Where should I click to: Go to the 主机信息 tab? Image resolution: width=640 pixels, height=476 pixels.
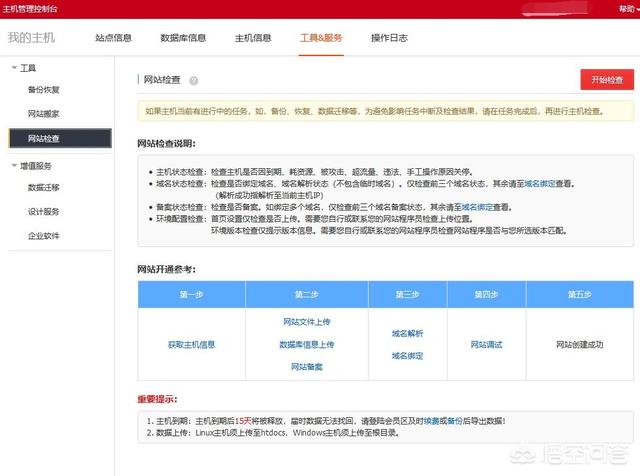(253, 38)
